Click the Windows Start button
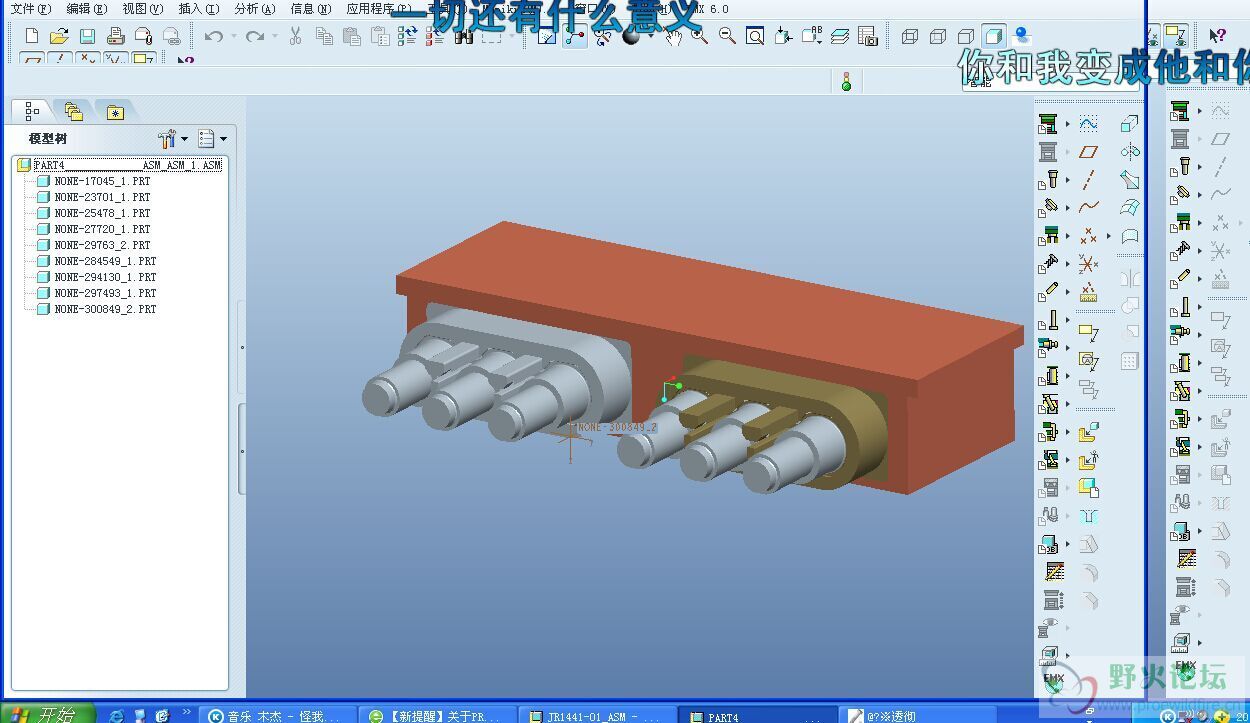Image resolution: width=1250 pixels, height=723 pixels. coord(47,714)
